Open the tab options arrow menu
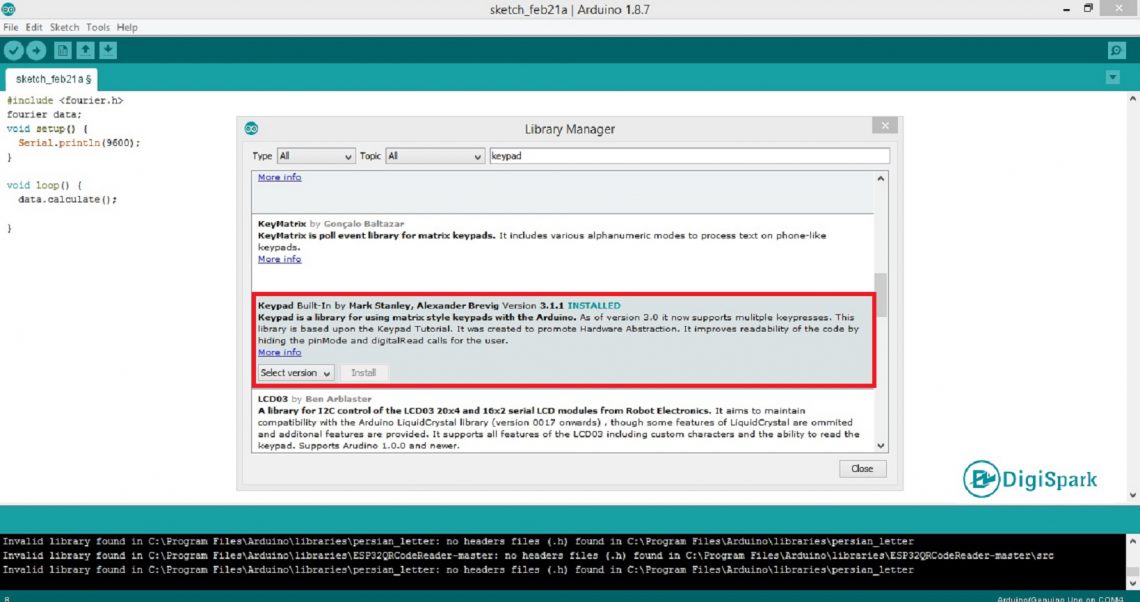 pyautogui.click(x=1113, y=78)
